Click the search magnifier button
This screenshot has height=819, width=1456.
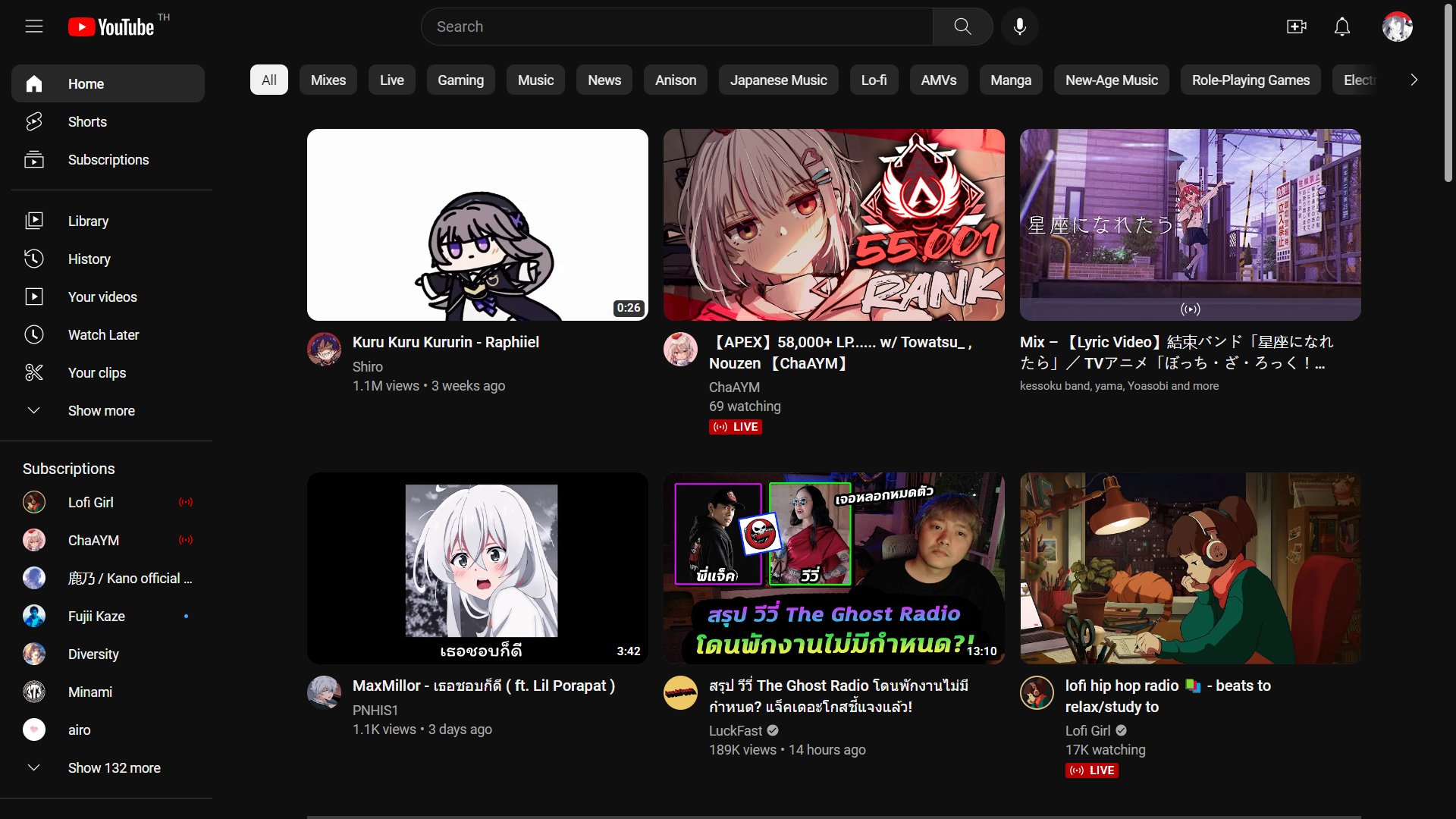coord(962,27)
